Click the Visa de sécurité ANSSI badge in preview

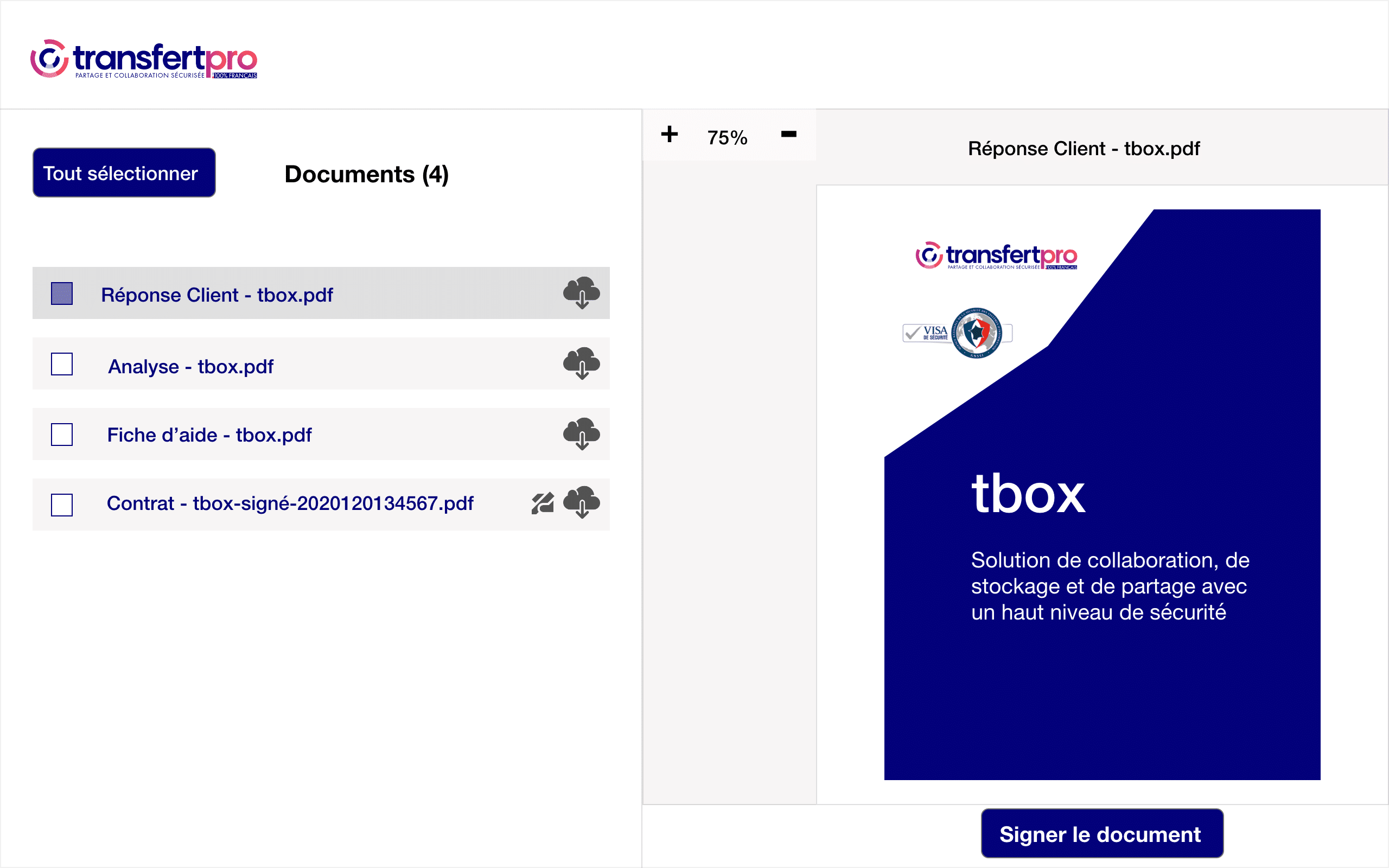tap(957, 333)
